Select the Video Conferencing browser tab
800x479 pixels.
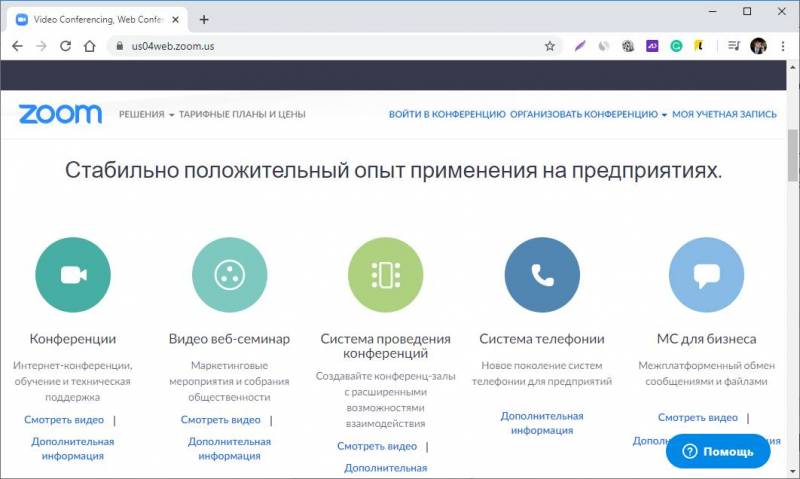(x=97, y=19)
